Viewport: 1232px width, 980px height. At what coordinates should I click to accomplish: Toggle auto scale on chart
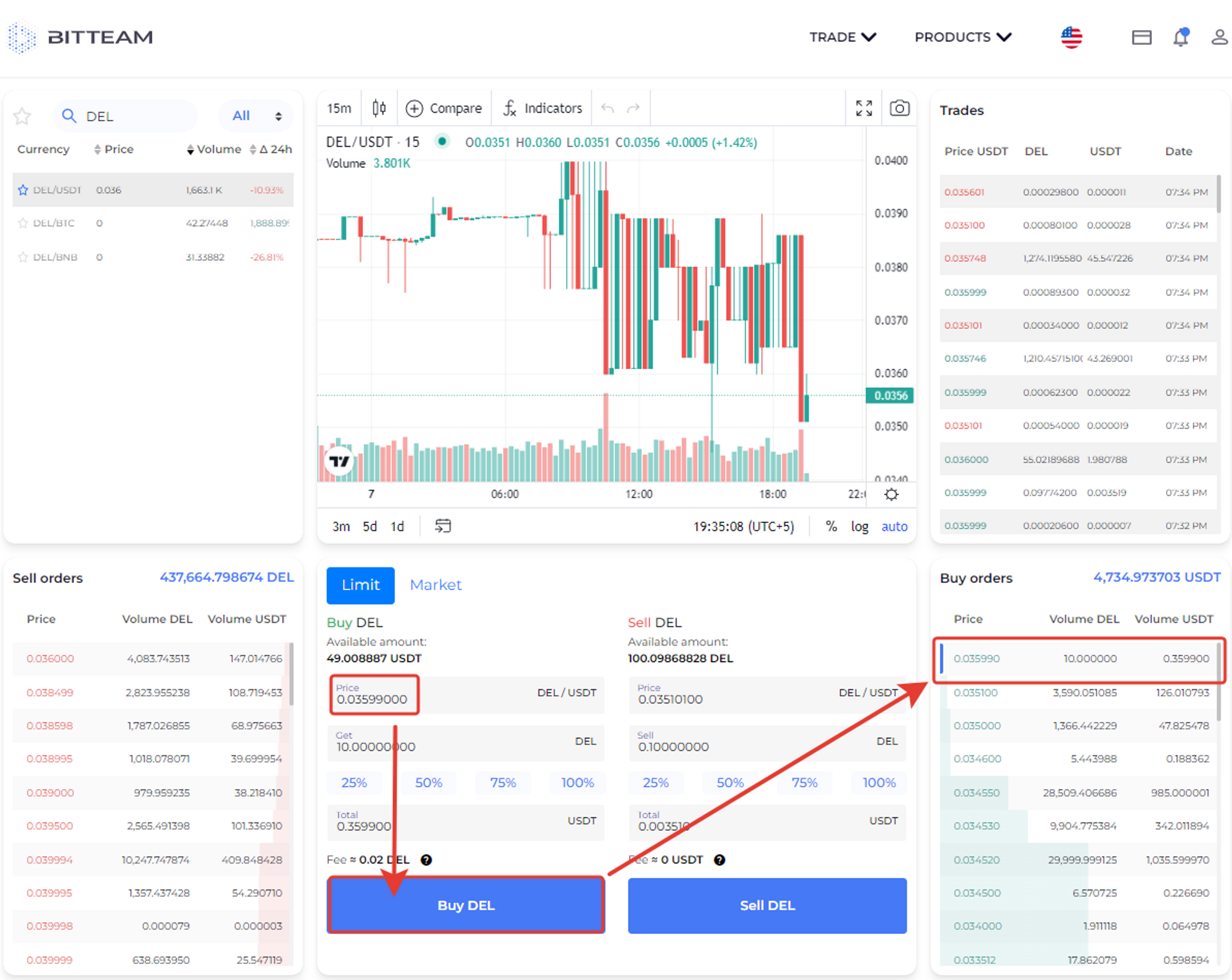click(894, 527)
